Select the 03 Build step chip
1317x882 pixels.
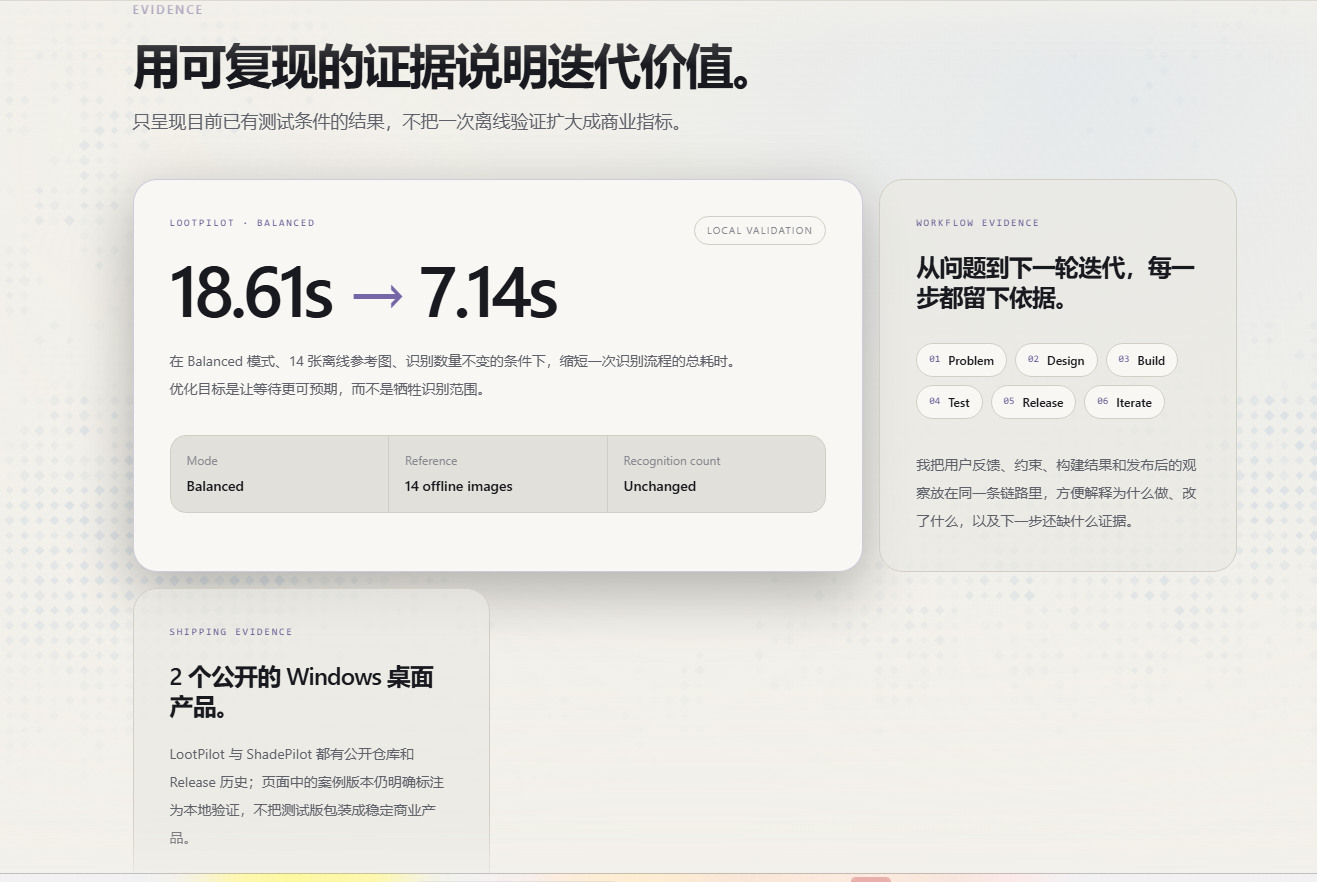(1141, 360)
